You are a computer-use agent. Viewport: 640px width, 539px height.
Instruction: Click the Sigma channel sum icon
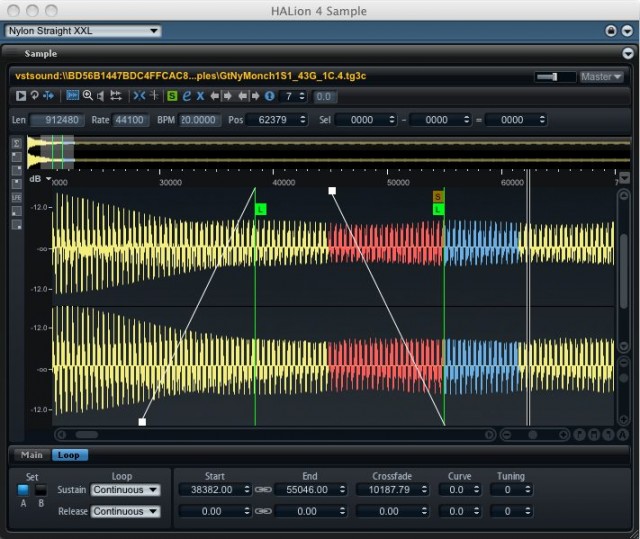(x=17, y=144)
